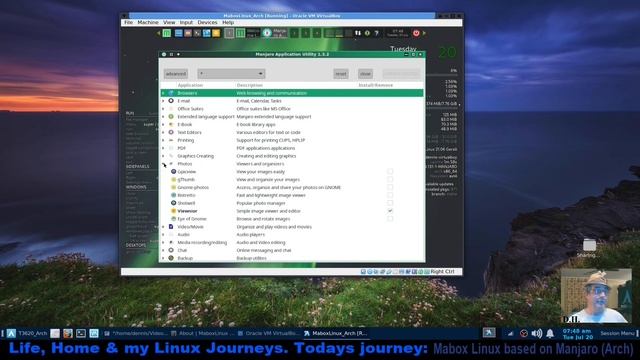Tick the Shotwell install checkbox
Image resolution: width=640 pixels, height=360 pixels.
coord(390,203)
